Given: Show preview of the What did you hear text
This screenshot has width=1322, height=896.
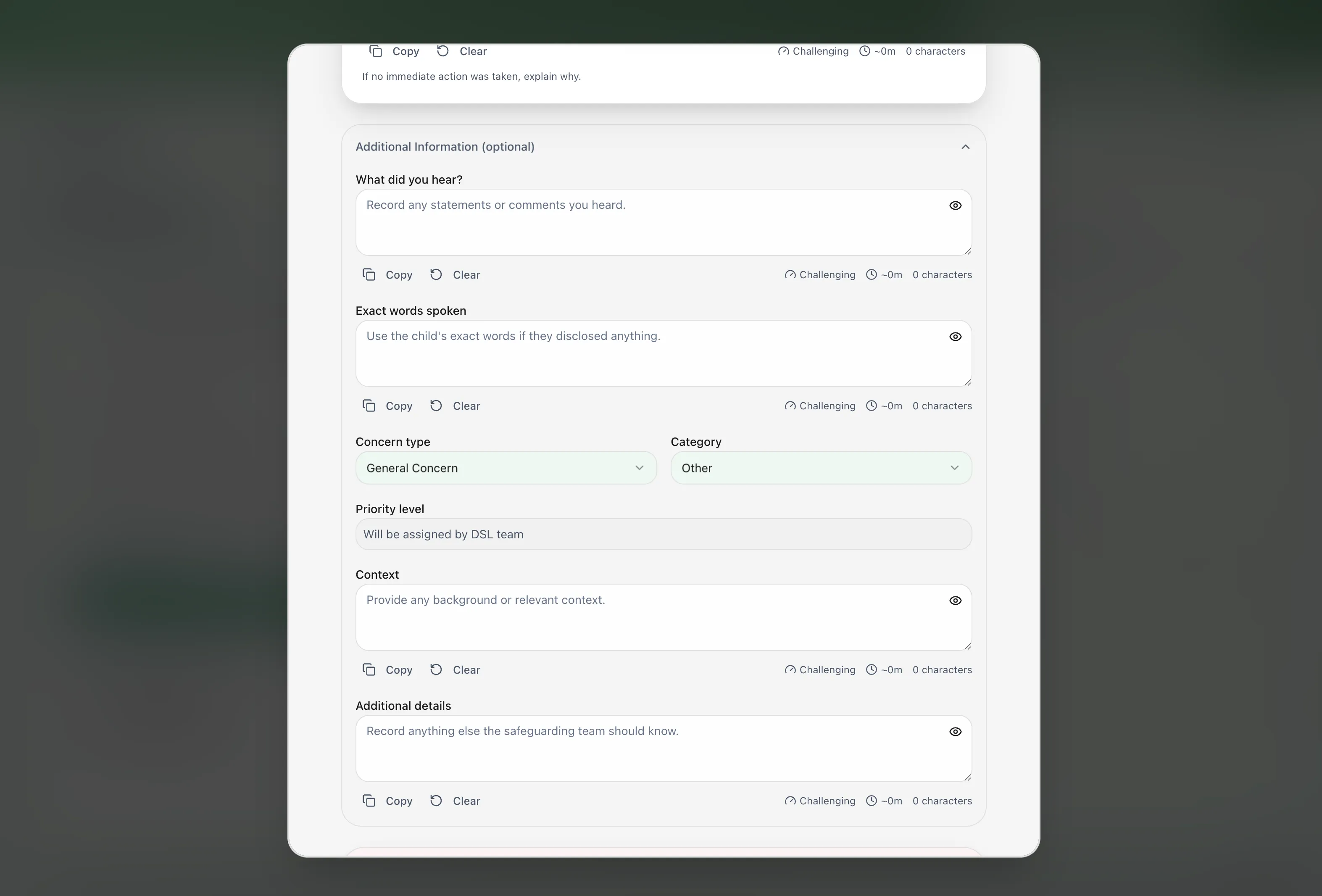Looking at the screenshot, I should 955,206.
